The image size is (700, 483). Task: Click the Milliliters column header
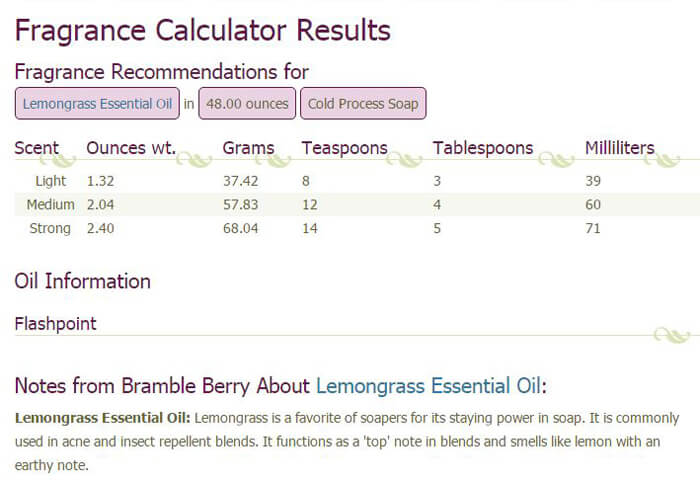point(619,148)
